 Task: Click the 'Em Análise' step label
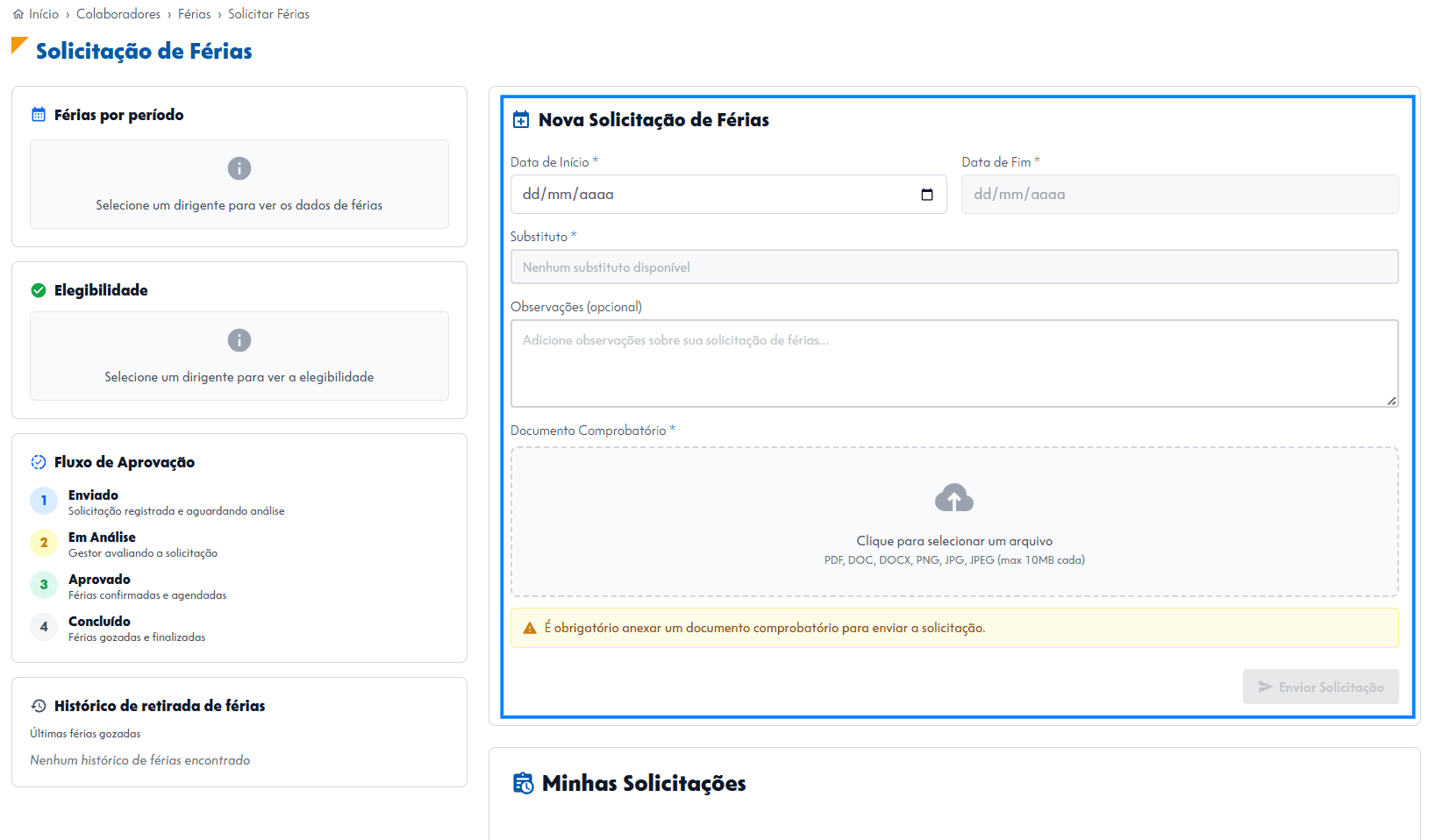[x=102, y=537]
